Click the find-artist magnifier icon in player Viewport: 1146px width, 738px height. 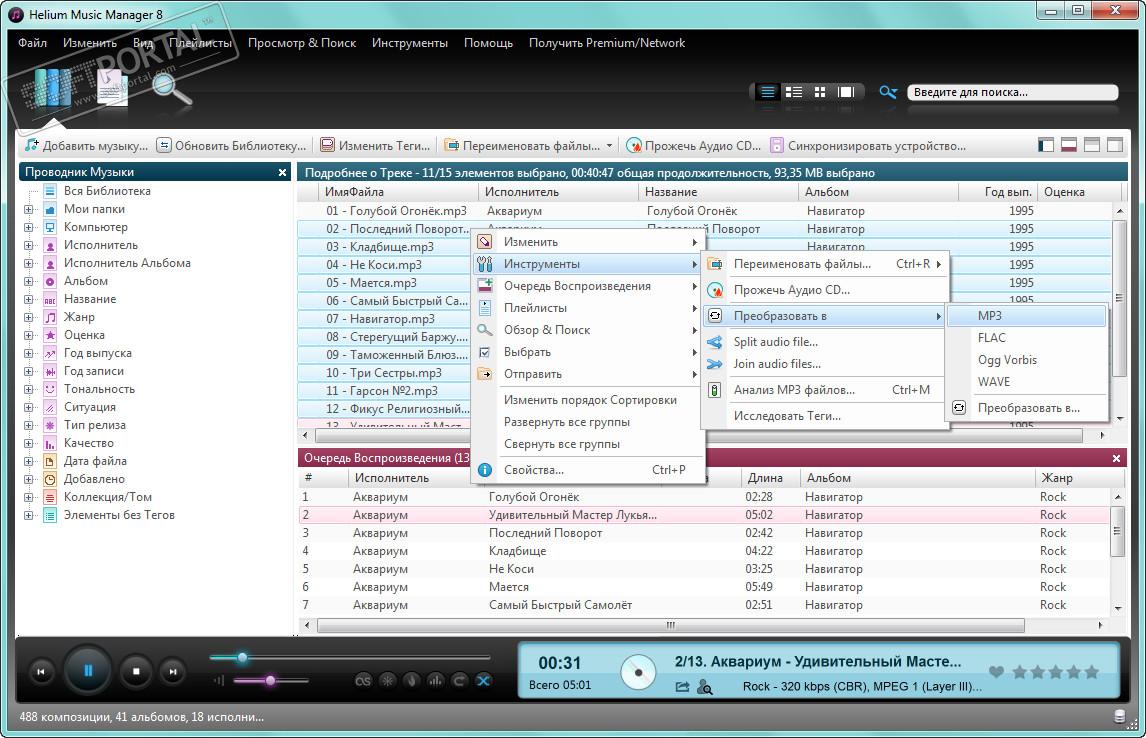pos(705,687)
